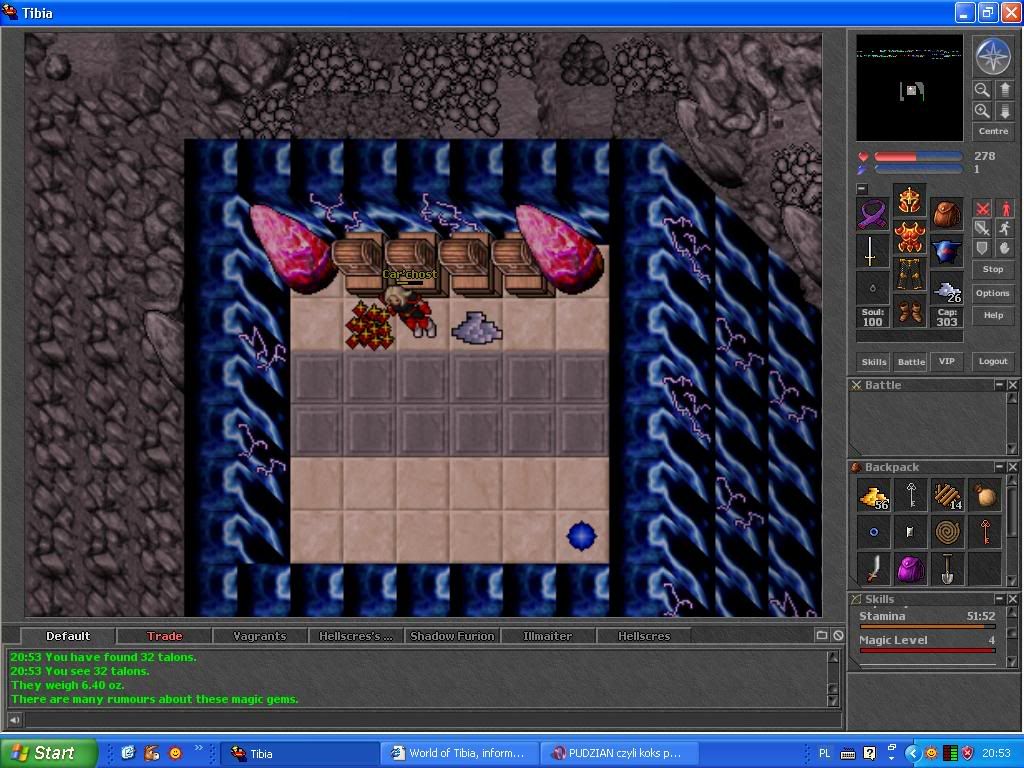Select gold coins stack of 56
This screenshot has width=1024, height=768.
pos(874,496)
